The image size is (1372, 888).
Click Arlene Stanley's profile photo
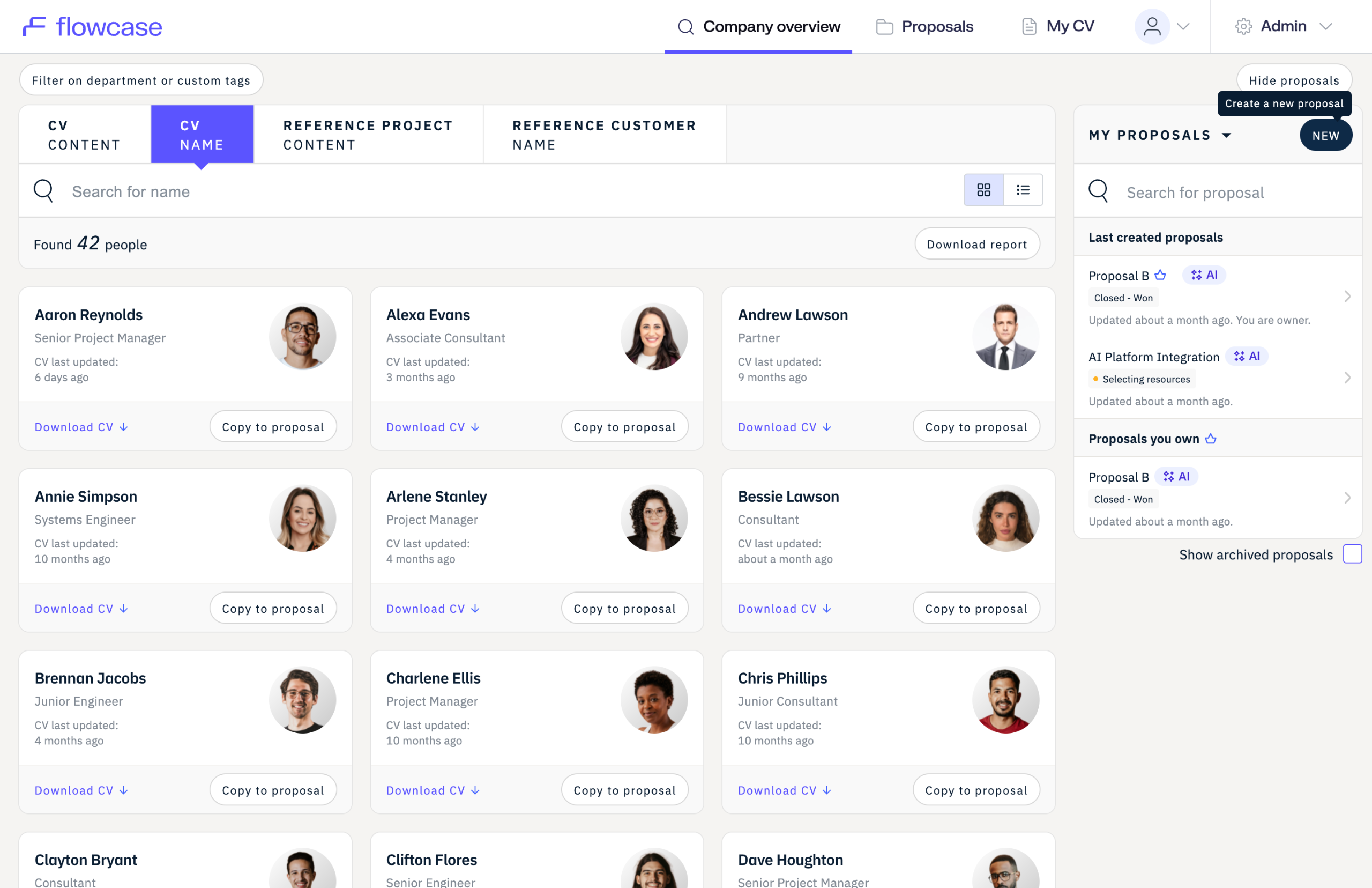tap(654, 519)
